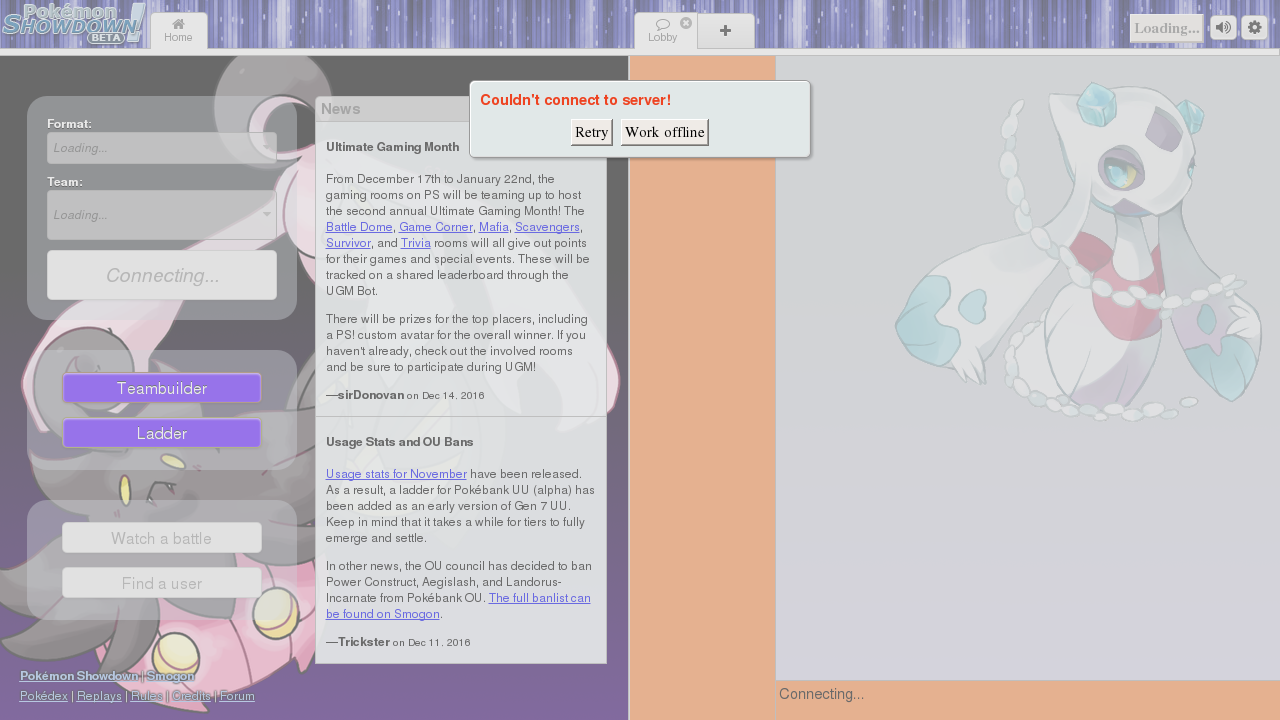1280x720 pixels.
Task: Open the Survivor room link
Action: coord(348,243)
